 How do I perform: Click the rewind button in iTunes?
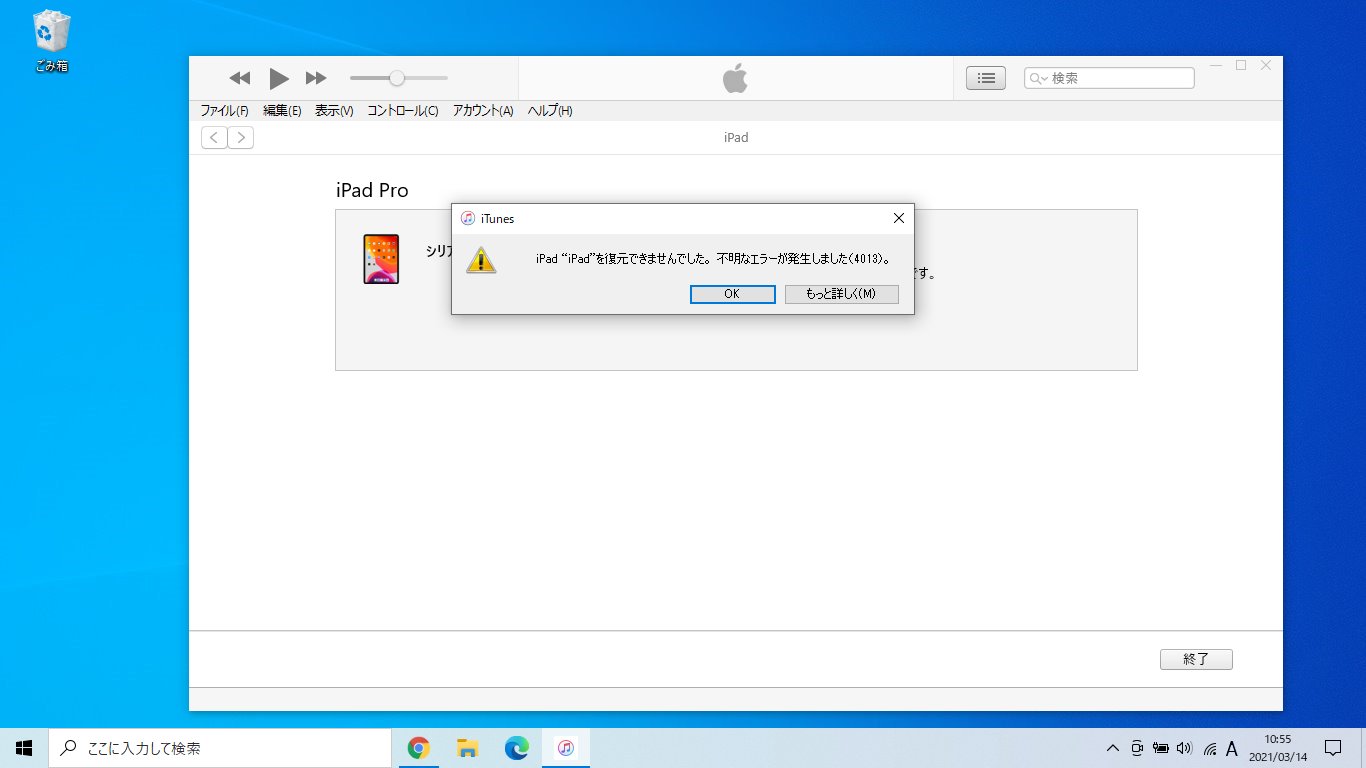pyautogui.click(x=239, y=78)
